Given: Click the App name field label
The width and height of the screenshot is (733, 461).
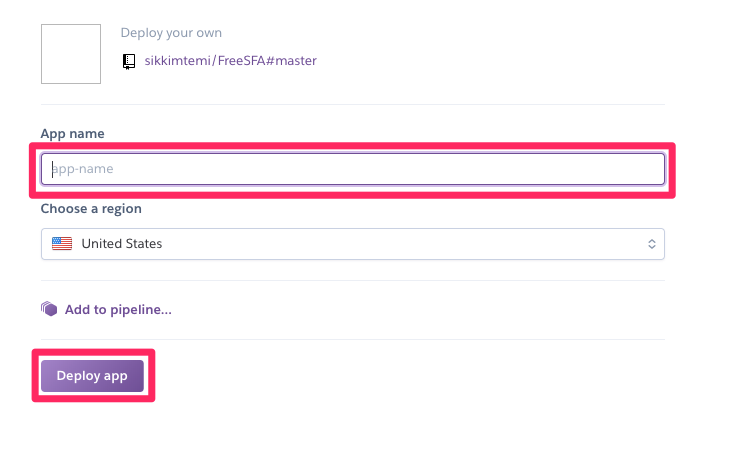Looking at the screenshot, I should coord(72,133).
